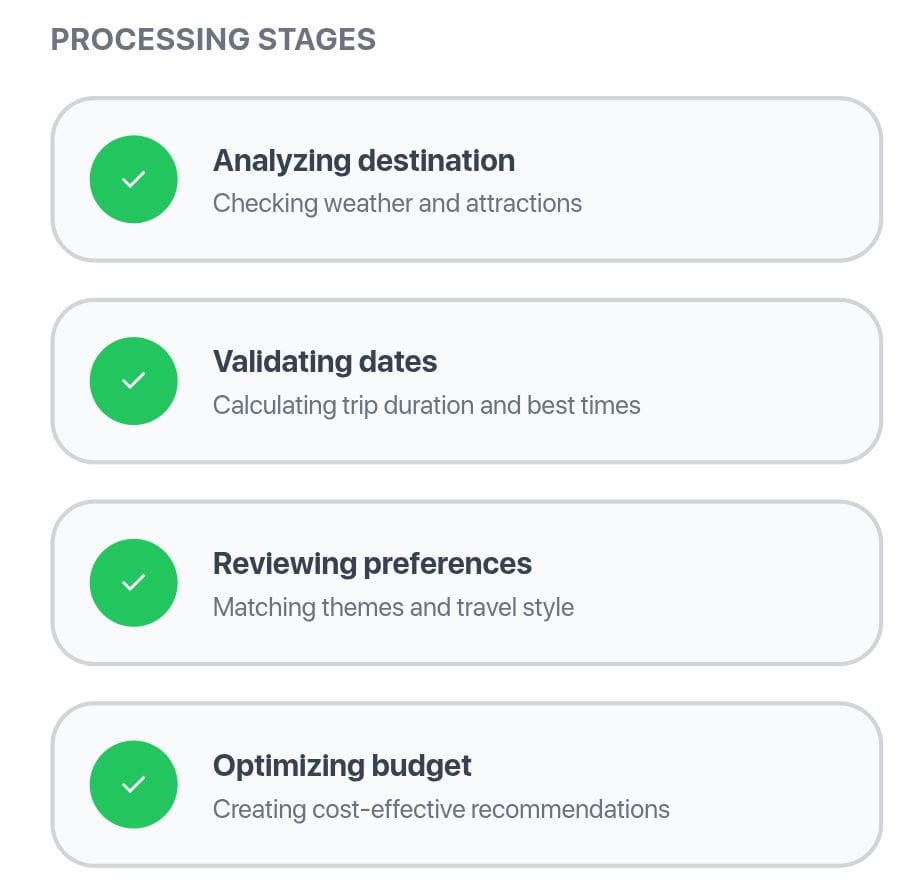Click the Checking weather and attractions description

(397, 204)
